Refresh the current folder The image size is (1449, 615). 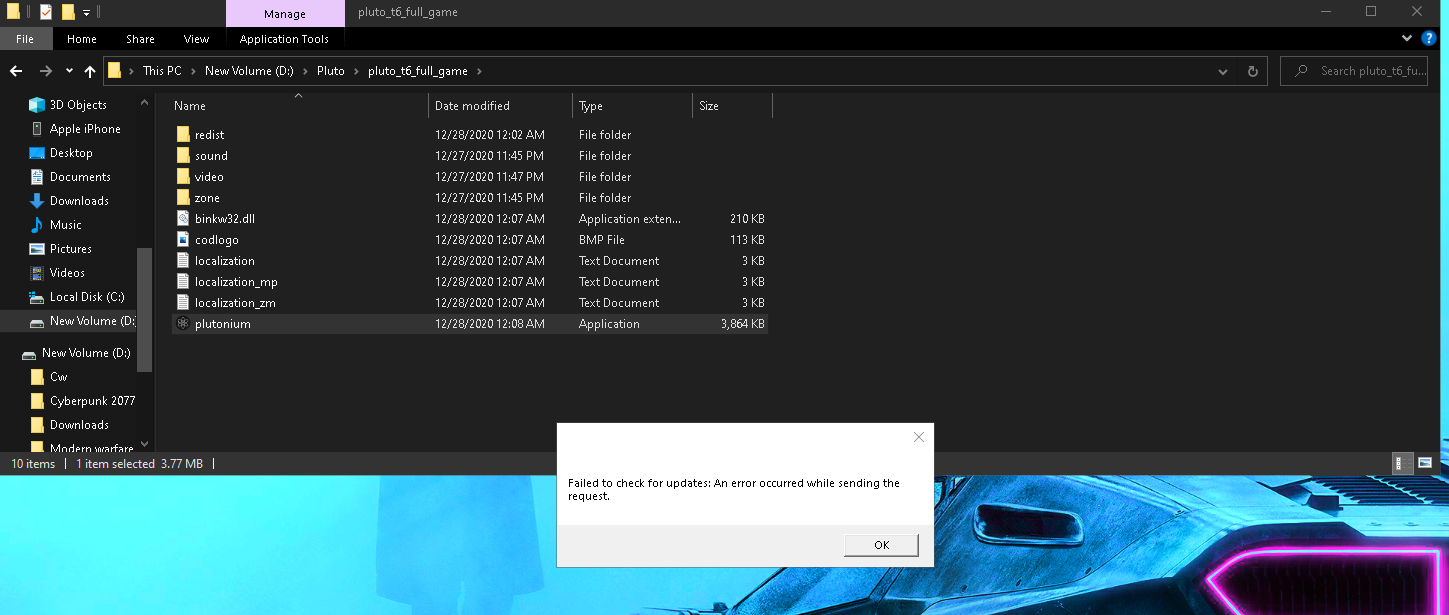click(x=1252, y=72)
